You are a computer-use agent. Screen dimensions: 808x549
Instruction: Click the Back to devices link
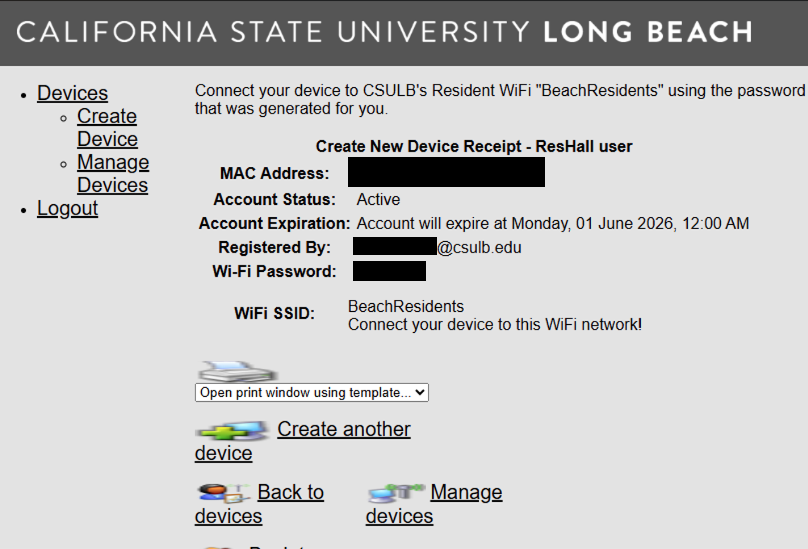coord(290,492)
